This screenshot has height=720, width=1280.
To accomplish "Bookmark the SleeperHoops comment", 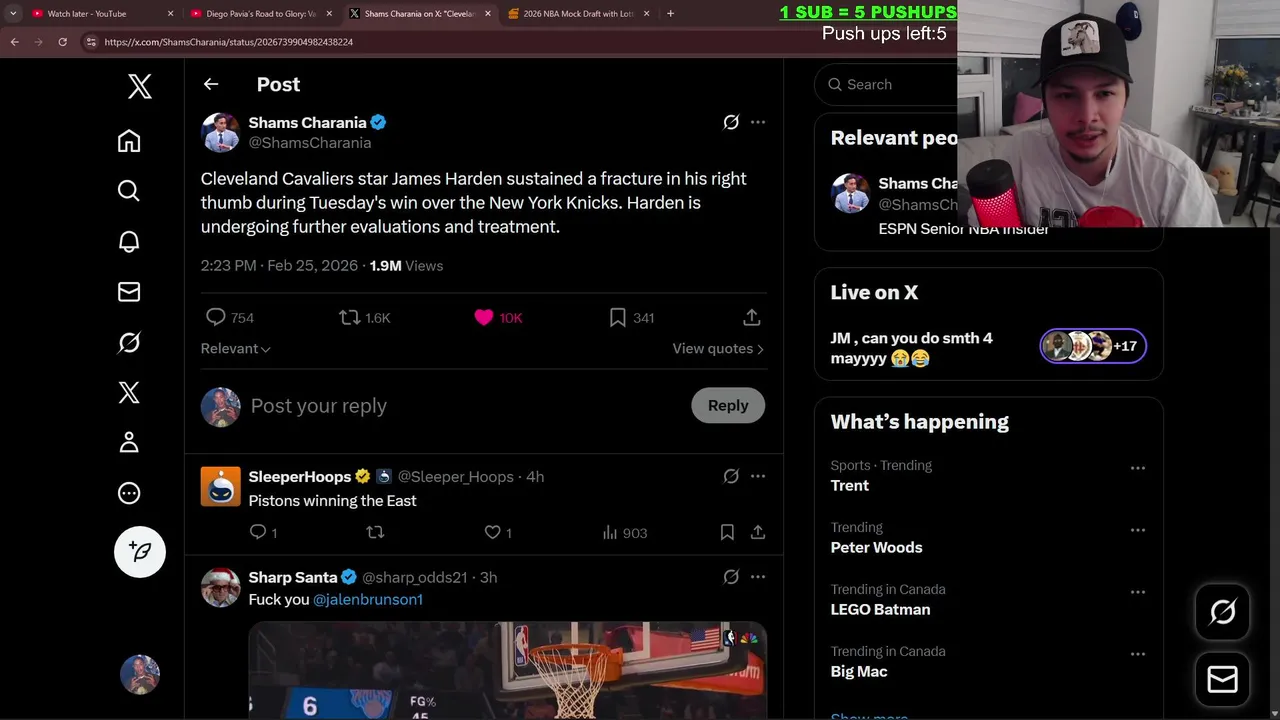I will coord(727,532).
